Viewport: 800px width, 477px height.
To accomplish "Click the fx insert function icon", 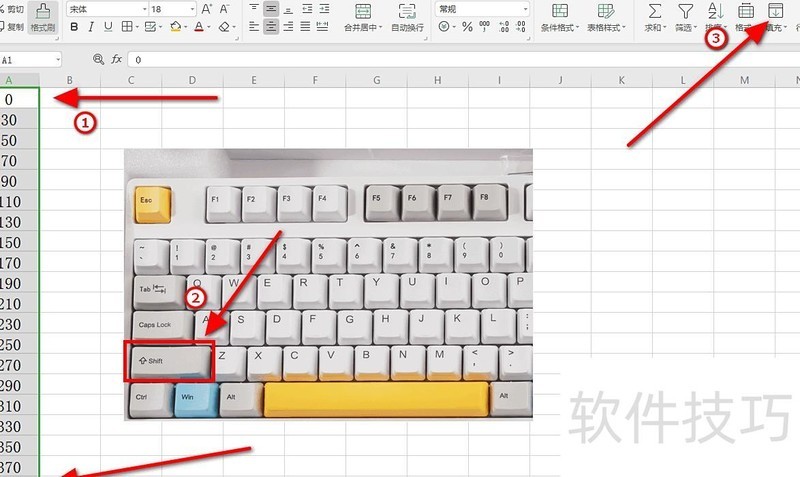I will (x=116, y=59).
